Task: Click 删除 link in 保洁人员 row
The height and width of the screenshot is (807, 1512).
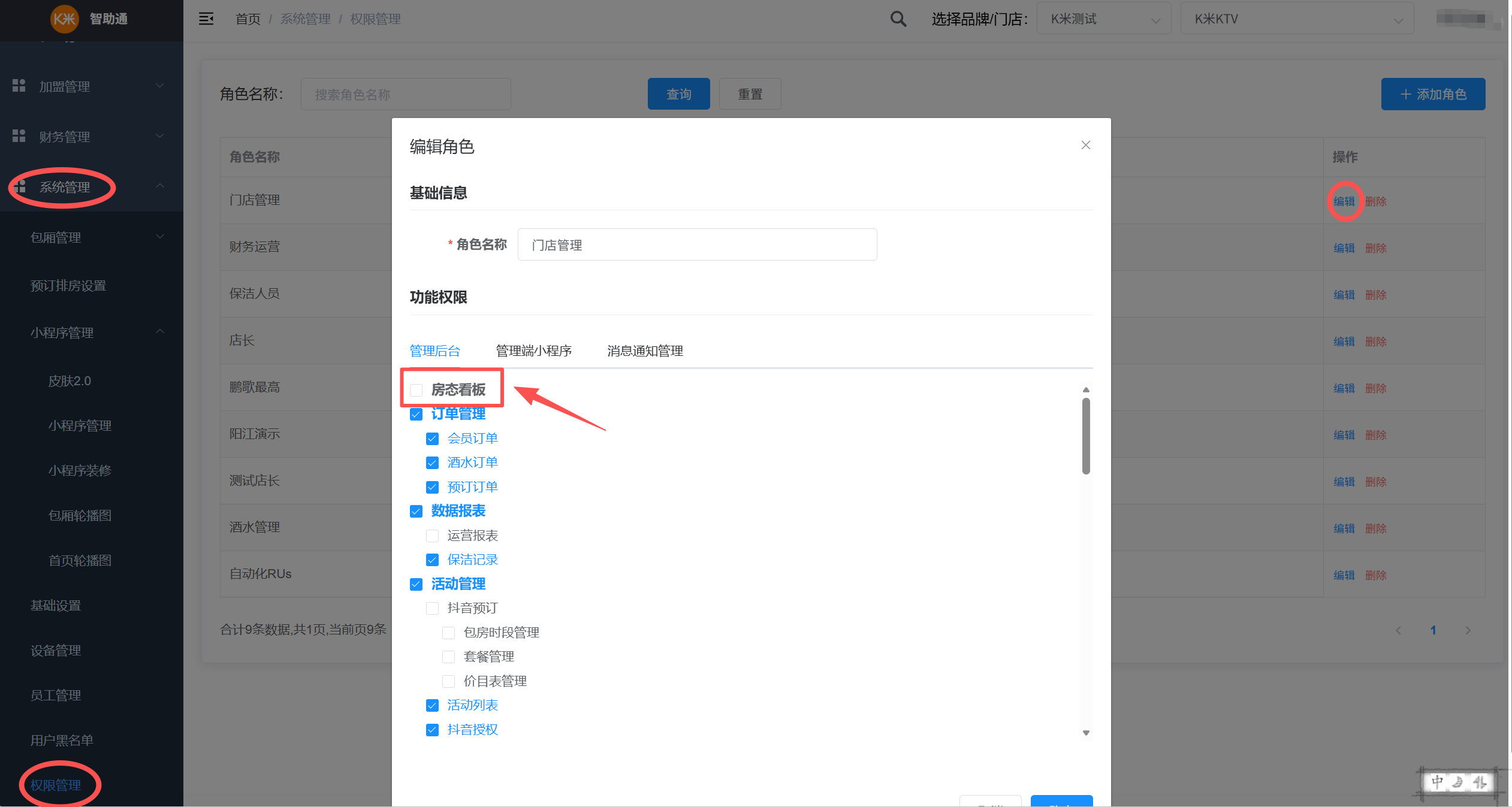Action: tap(1376, 295)
